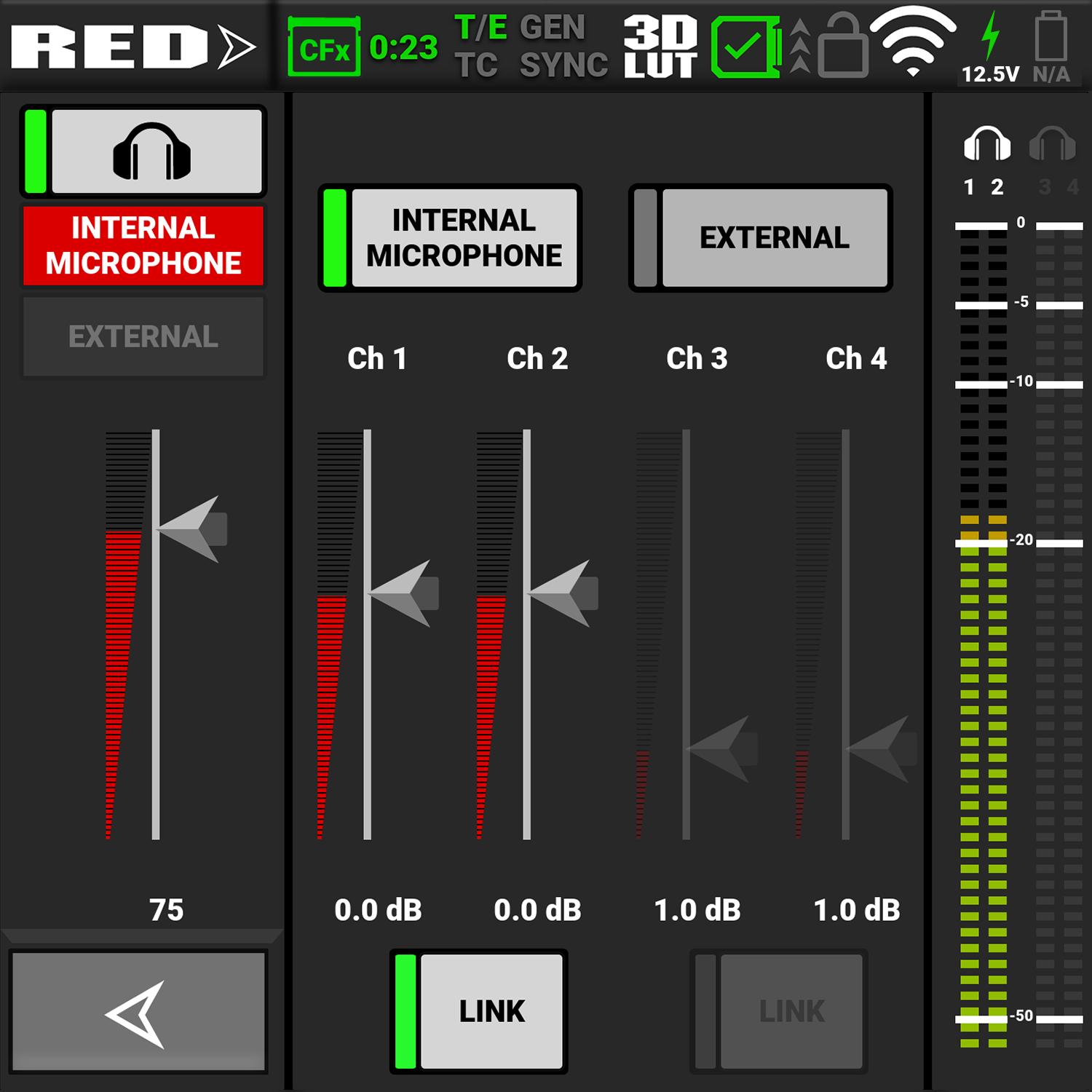Viewport: 1092px width, 1092px height.
Task: Tap the padlock lock icon
Action: (843, 48)
